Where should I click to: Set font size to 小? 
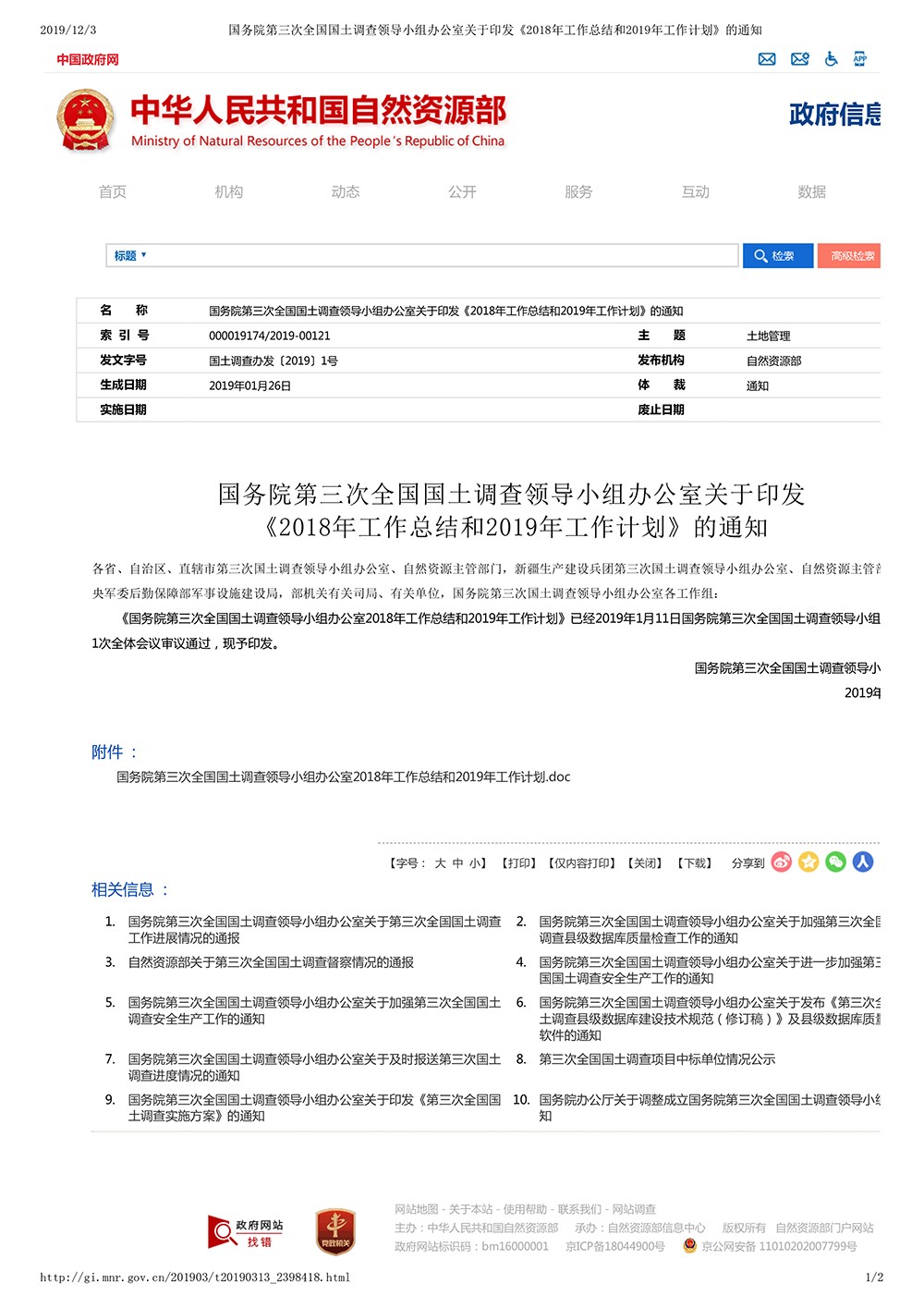[x=474, y=862]
